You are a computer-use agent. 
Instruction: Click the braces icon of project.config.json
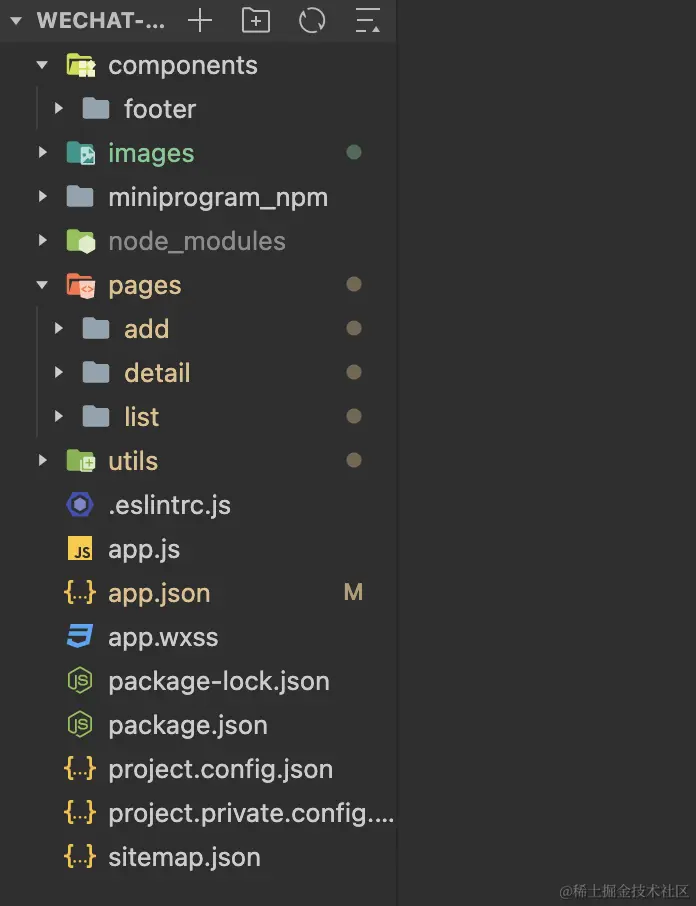tap(80, 769)
